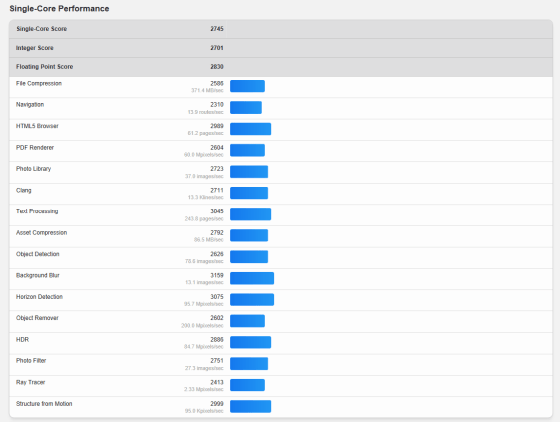Click the Ray Tracer bar
560x422 pixels.
[247, 385]
